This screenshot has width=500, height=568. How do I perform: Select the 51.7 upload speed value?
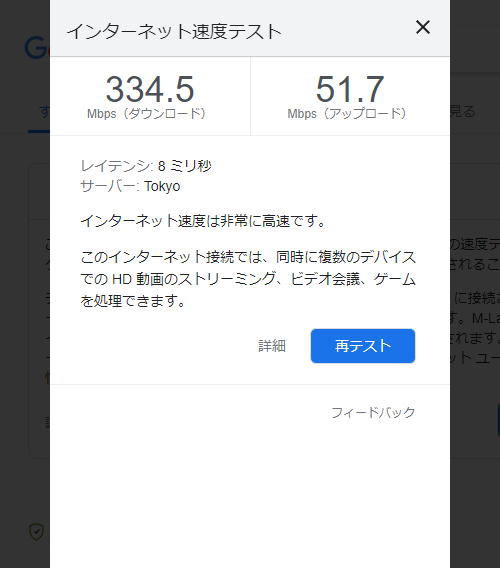tap(350, 89)
